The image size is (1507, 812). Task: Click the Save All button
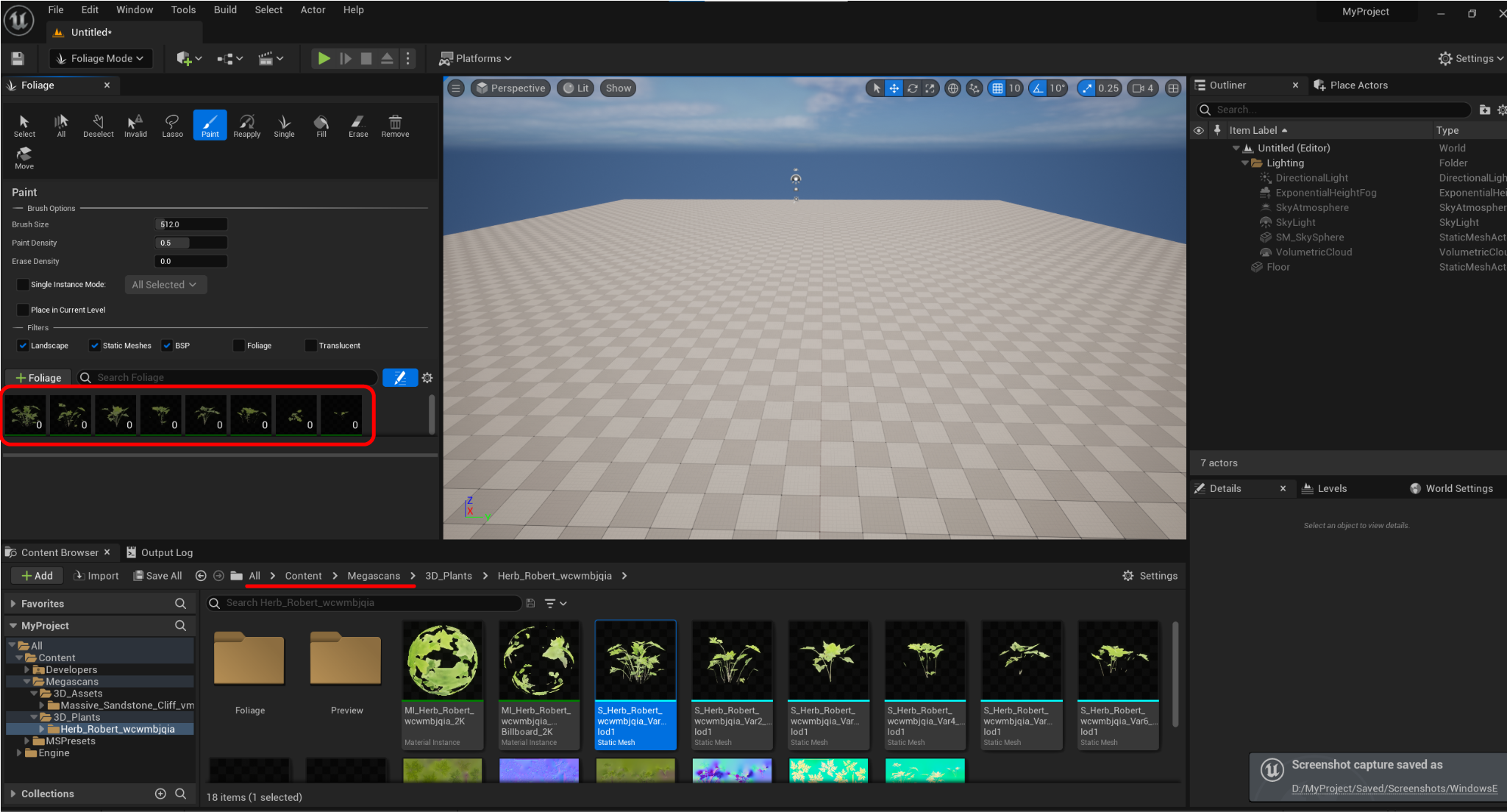point(157,575)
